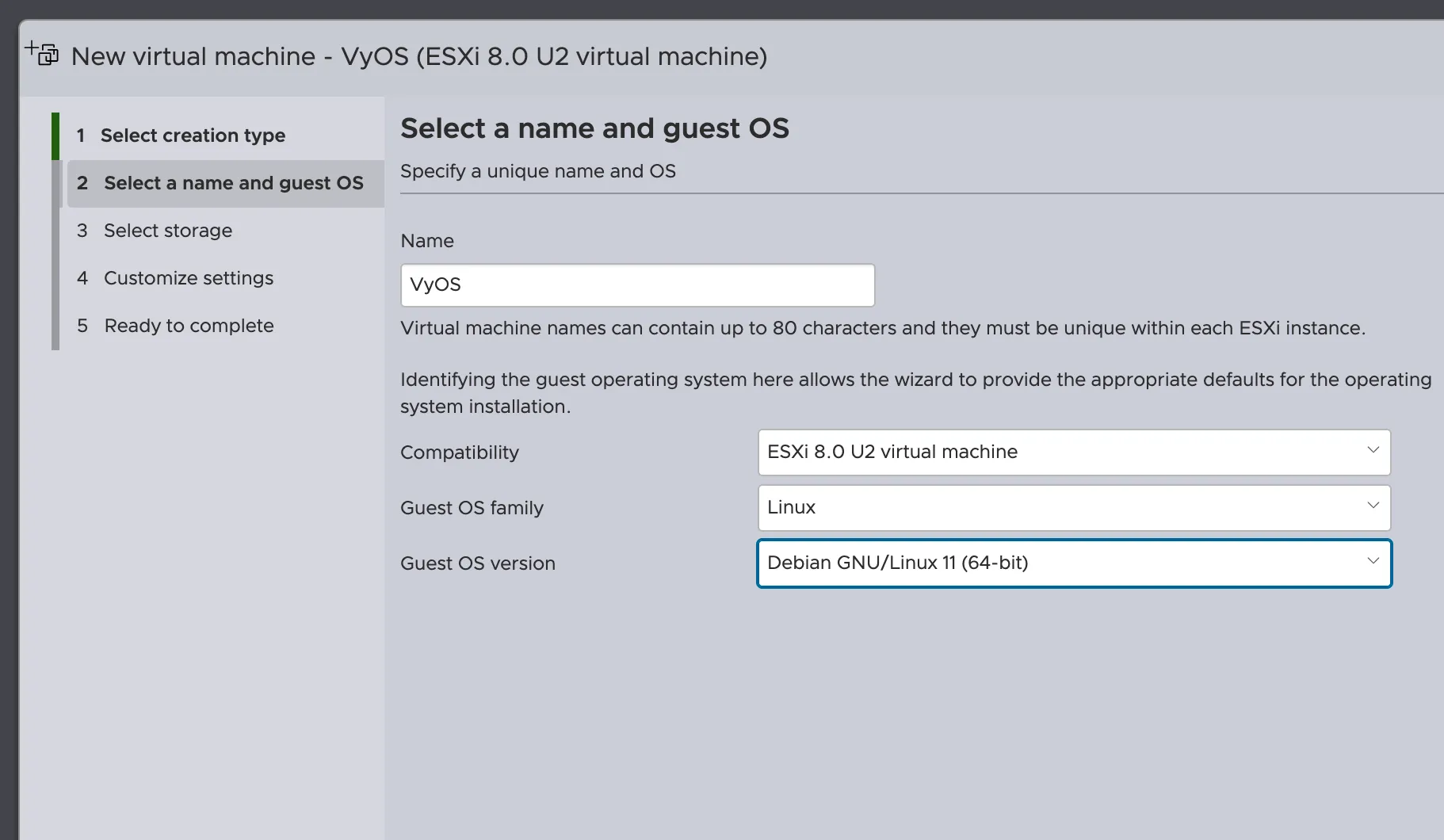Image resolution: width=1444 pixels, height=840 pixels.
Task: Expand the Guest OS version chevron
Action: (1373, 561)
